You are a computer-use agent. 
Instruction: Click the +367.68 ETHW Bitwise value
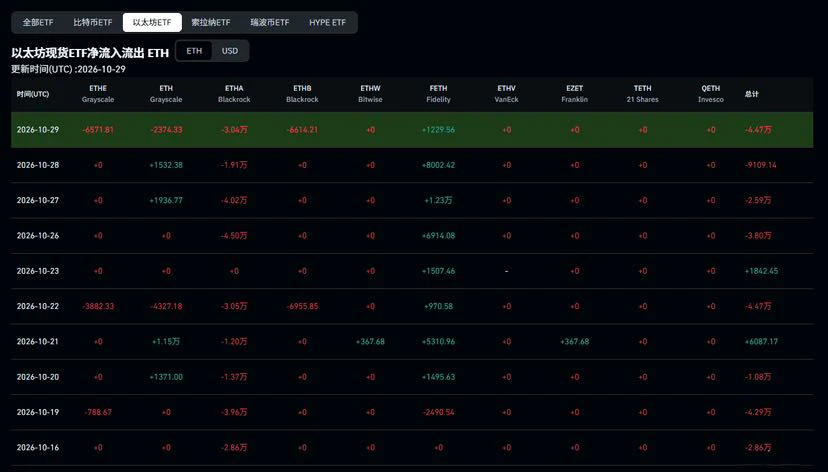370,342
